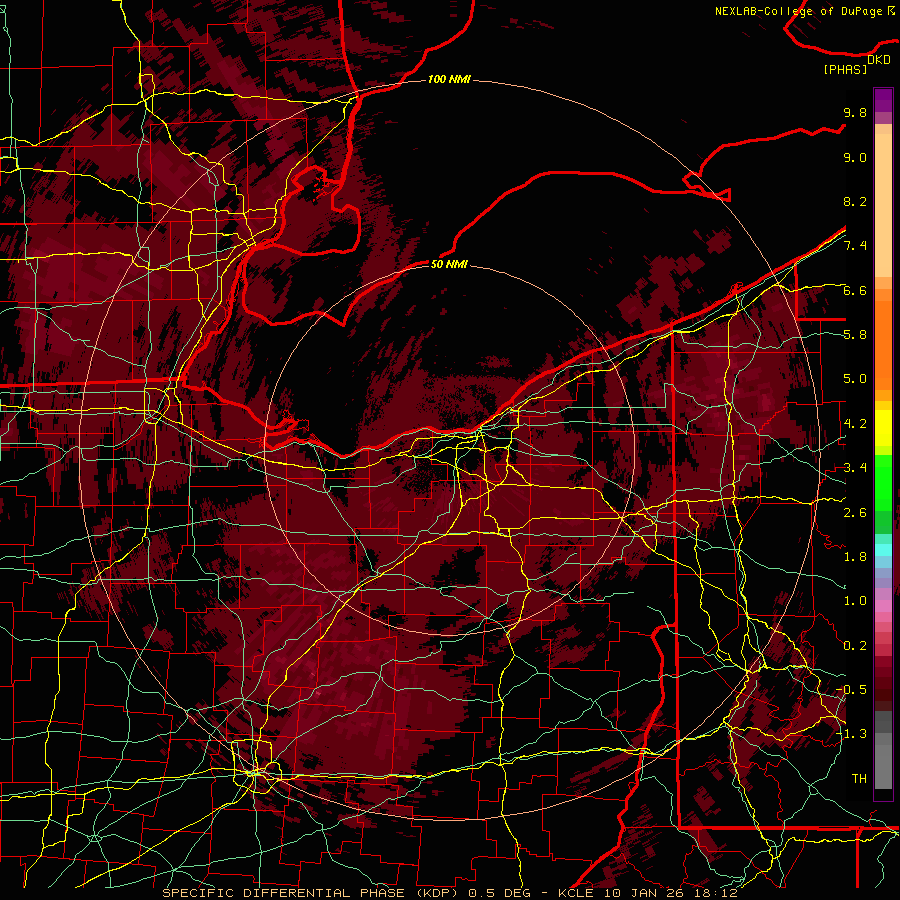The image size is (900, 900).
Task: Click the green segment of the color bar
Action: click(883, 482)
